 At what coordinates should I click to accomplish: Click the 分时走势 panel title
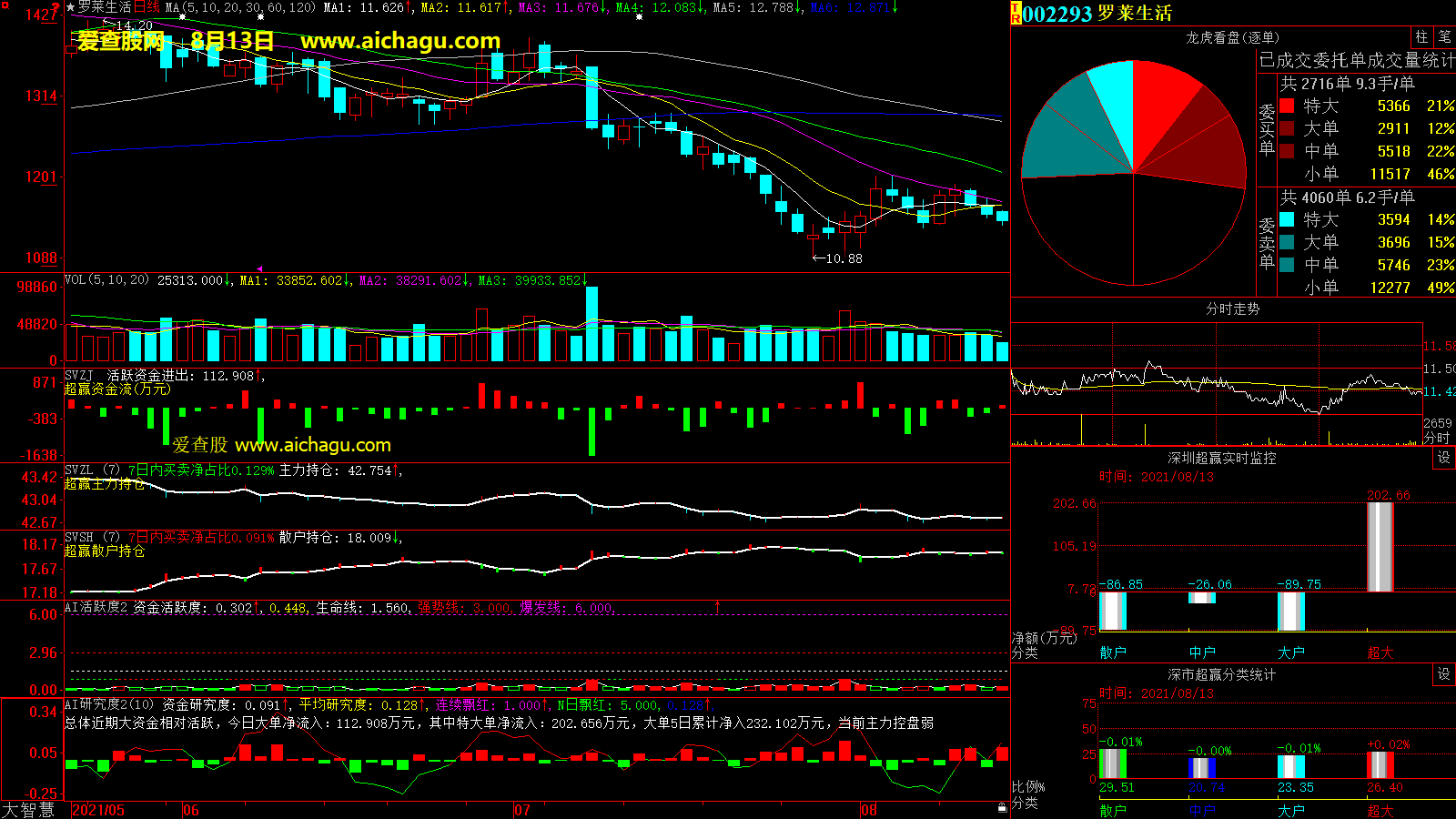[x=1232, y=309]
